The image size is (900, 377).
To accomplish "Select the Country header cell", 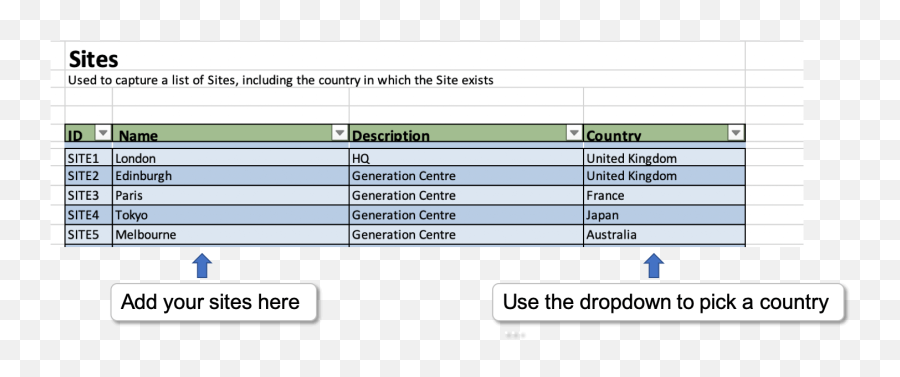I will [664, 133].
